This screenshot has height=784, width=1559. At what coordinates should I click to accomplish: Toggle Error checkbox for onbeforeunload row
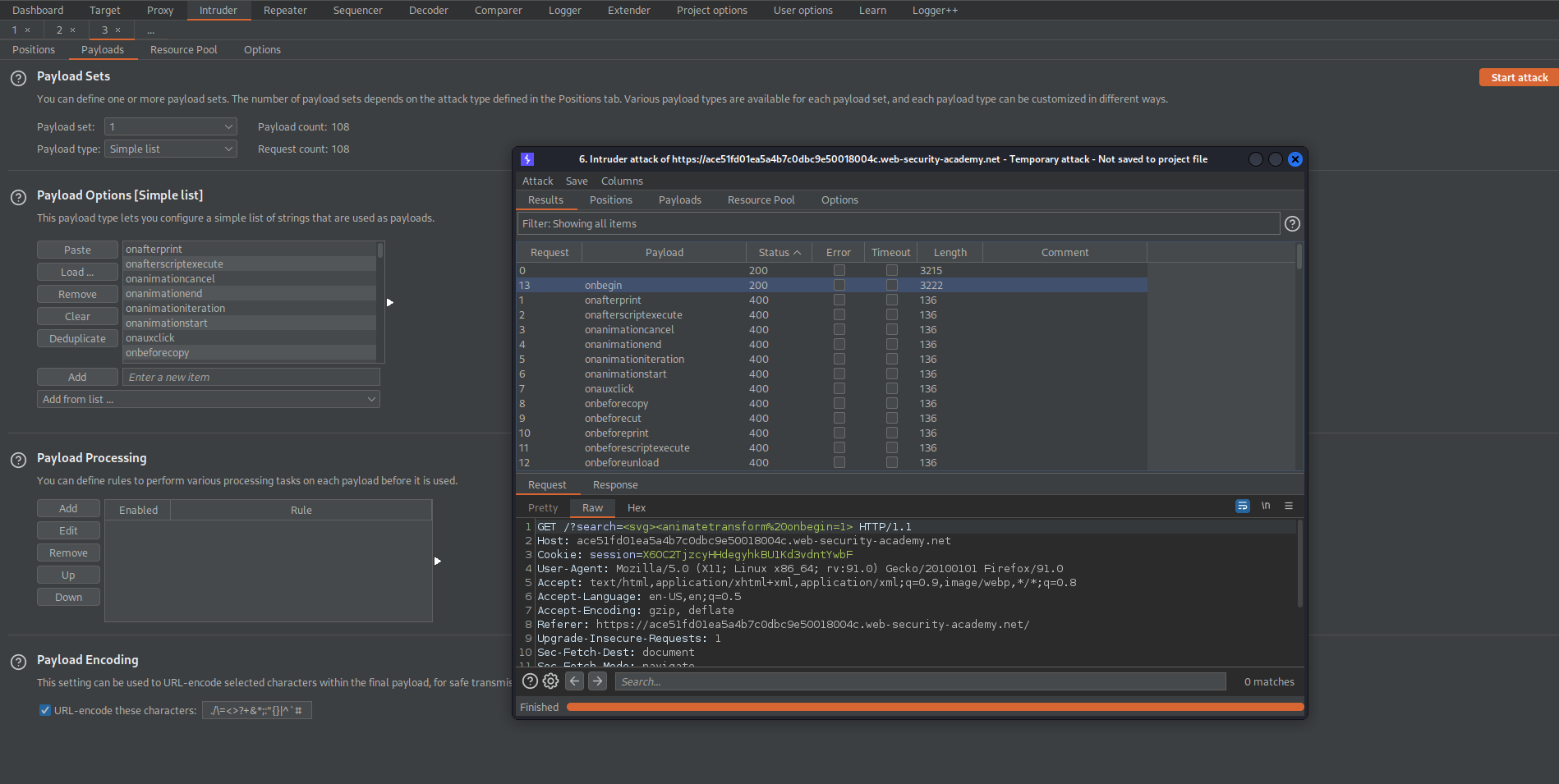point(839,462)
